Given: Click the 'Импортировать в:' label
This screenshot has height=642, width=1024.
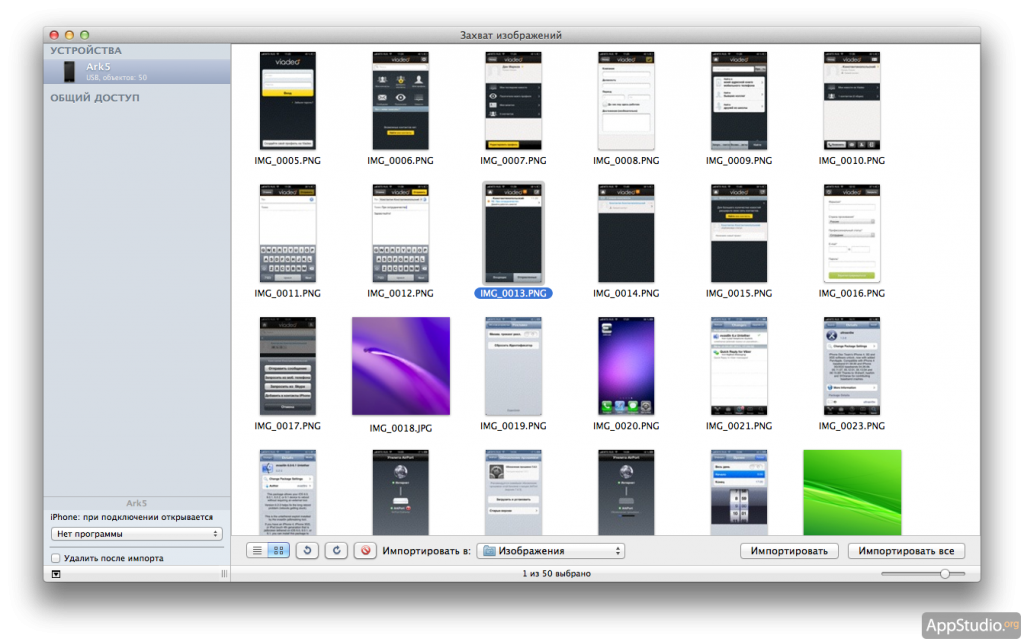Looking at the screenshot, I should pos(426,551).
